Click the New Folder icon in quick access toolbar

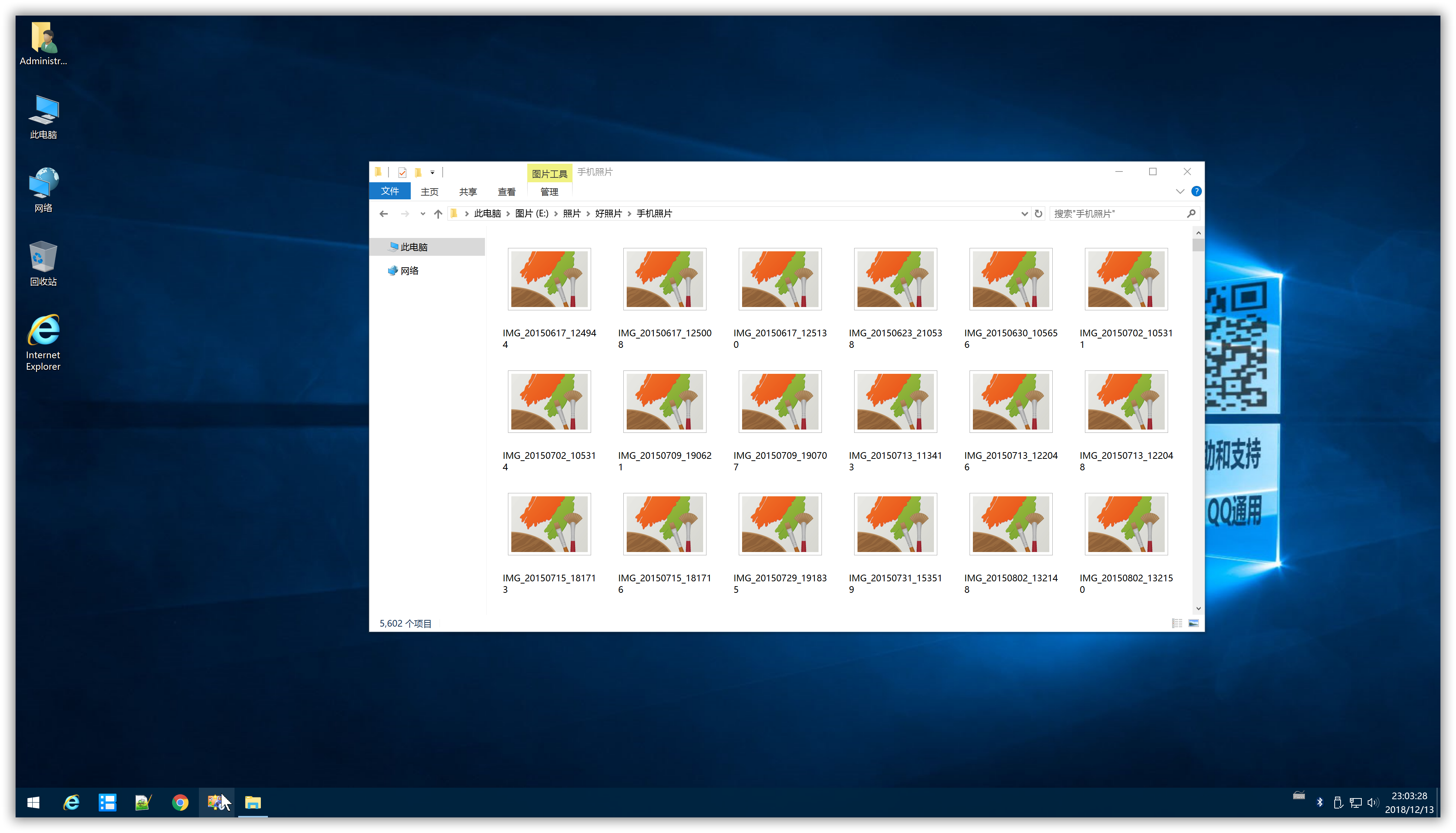coord(418,172)
